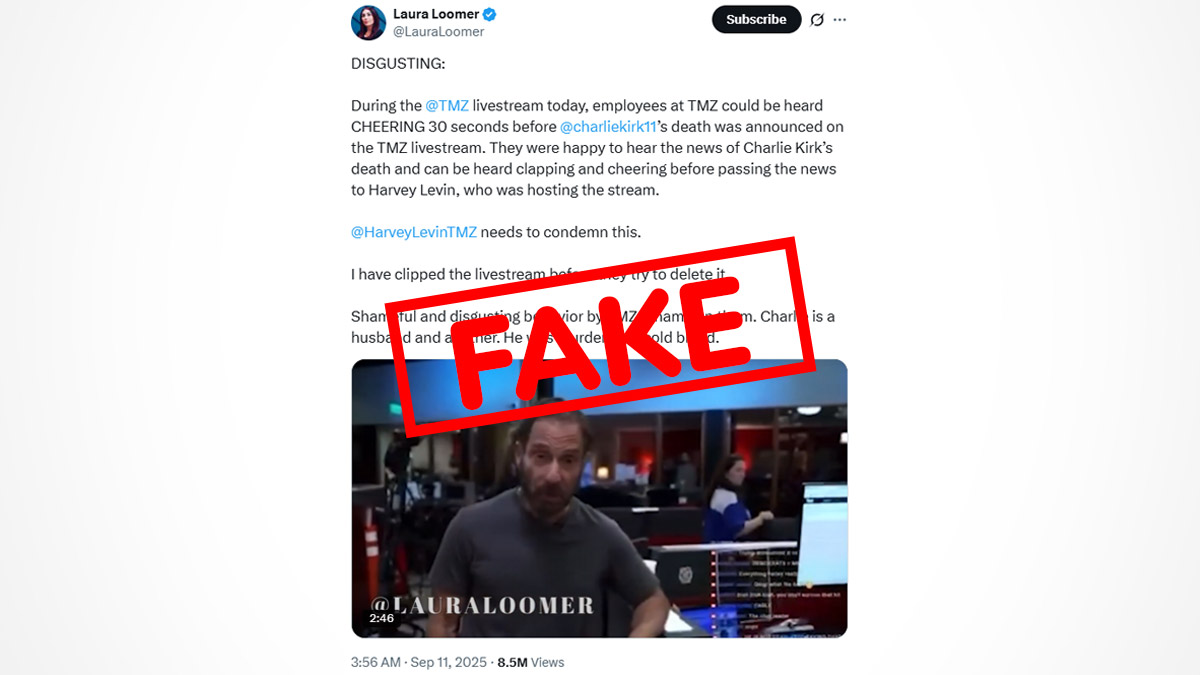Open the @charliekirk11 mention link

(x=608, y=127)
